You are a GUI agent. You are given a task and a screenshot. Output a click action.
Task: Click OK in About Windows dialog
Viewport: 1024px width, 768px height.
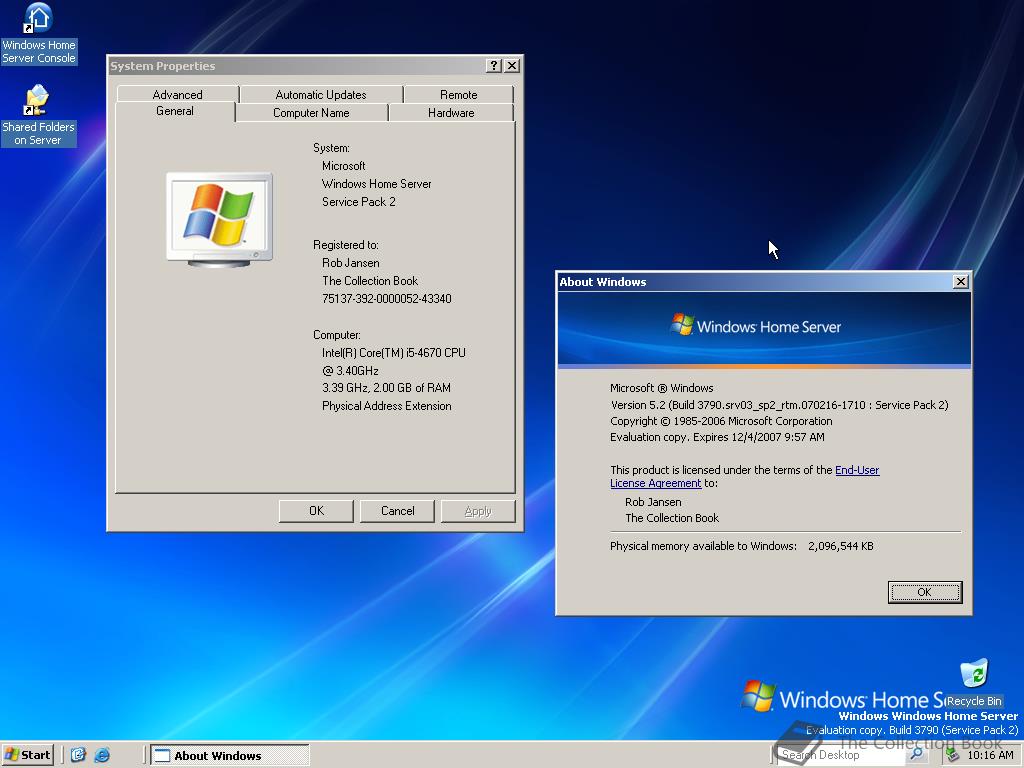coord(925,592)
